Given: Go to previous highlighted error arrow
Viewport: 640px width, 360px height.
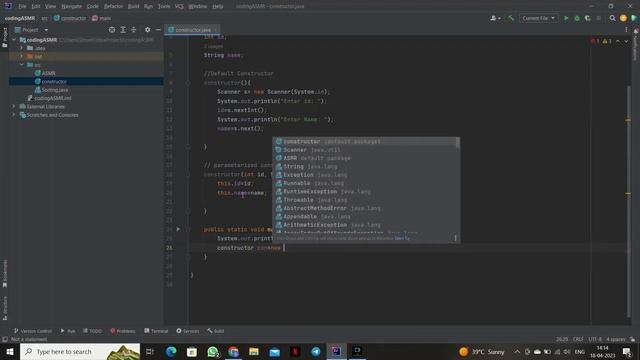Looking at the screenshot, I should coord(618,41).
